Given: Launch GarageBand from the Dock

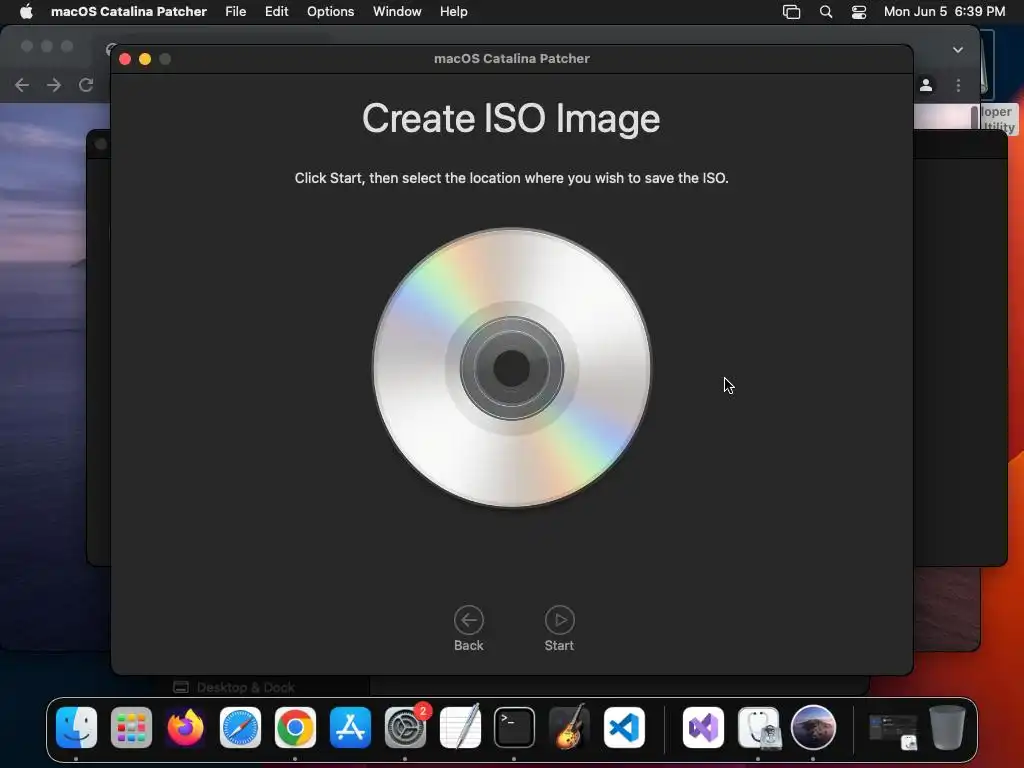Looking at the screenshot, I should [x=569, y=728].
